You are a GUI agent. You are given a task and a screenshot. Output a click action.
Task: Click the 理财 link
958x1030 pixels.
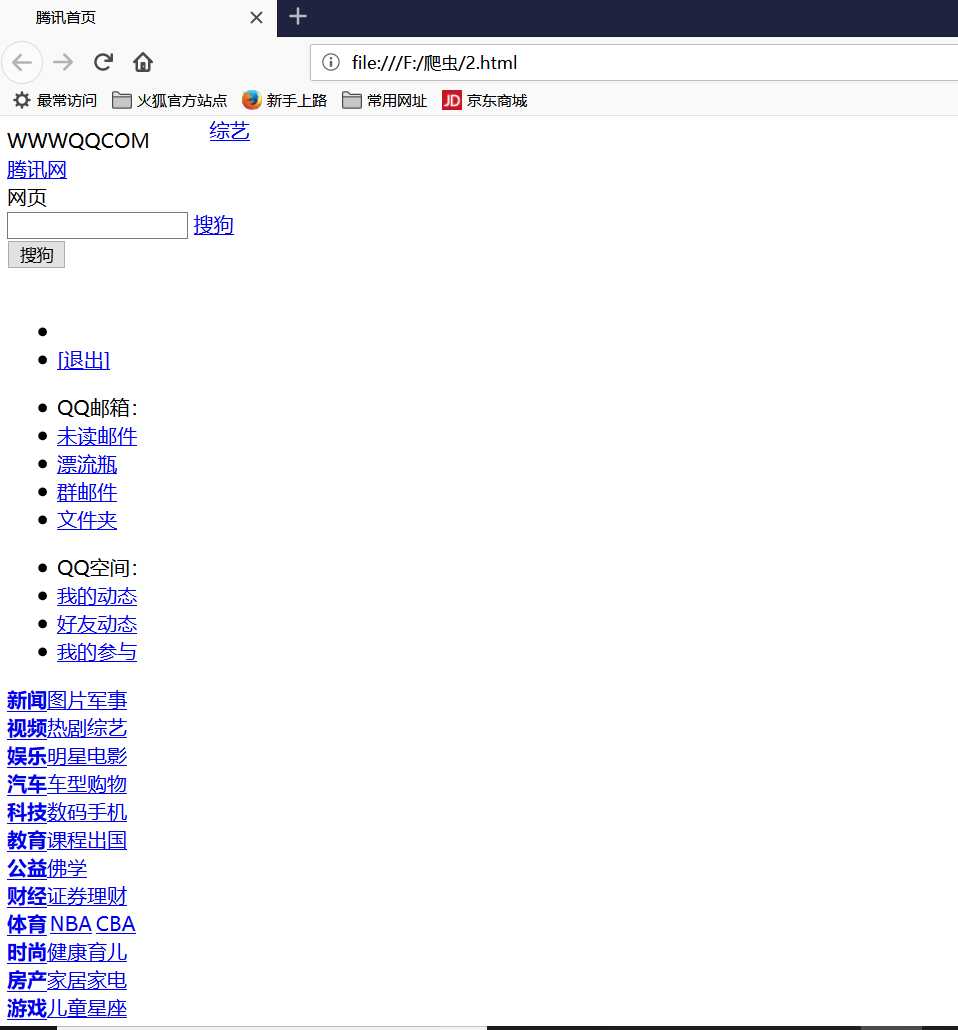(107, 896)
